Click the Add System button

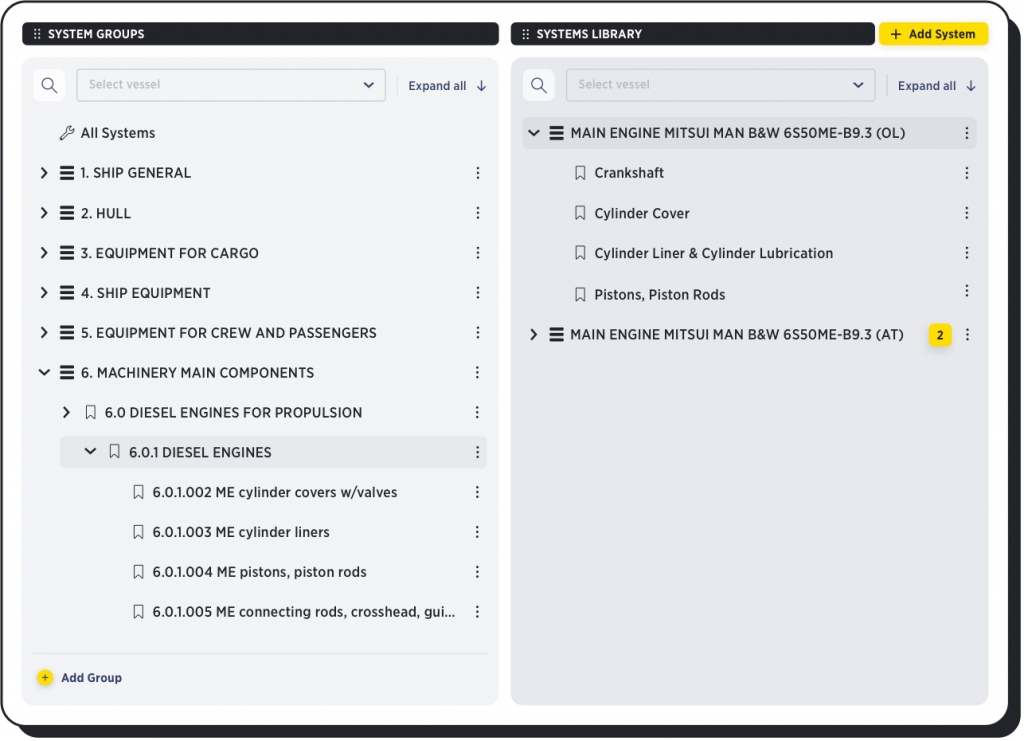[x=933, y=33]
